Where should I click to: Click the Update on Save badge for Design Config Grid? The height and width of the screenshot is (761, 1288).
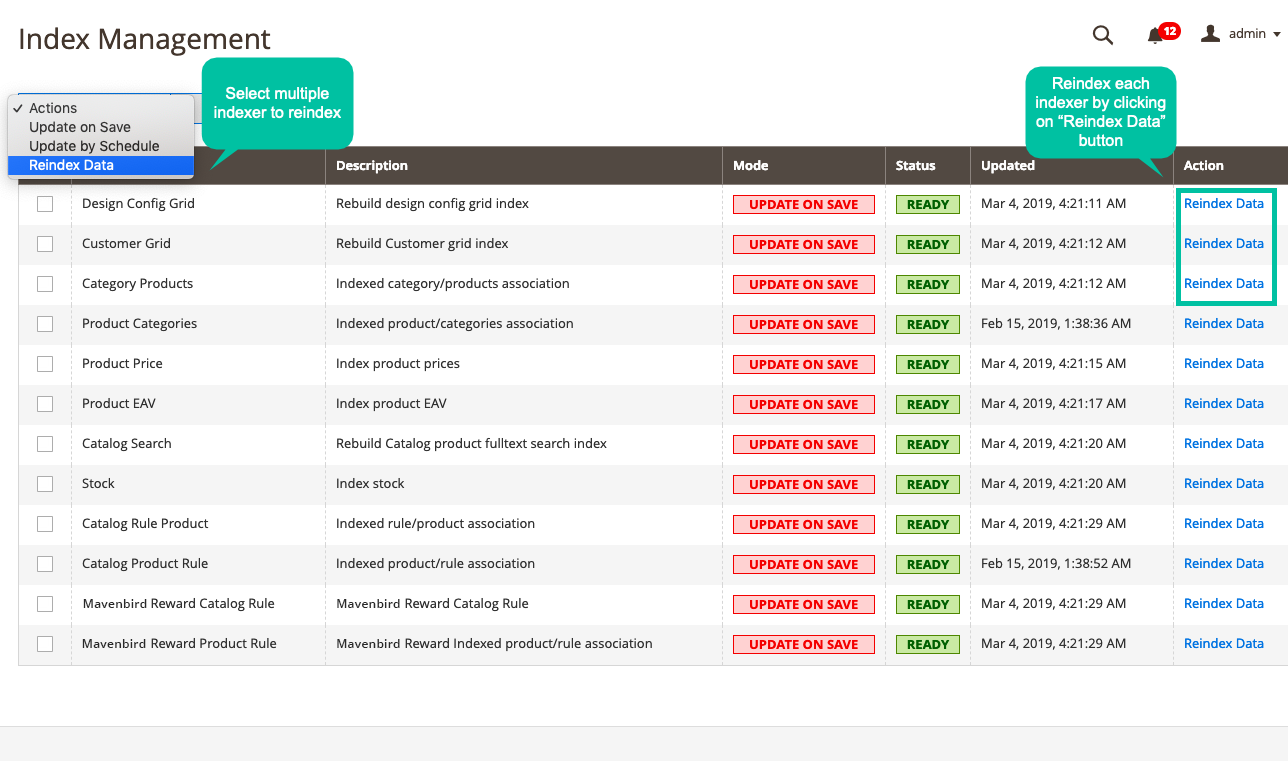pos(804,204)
